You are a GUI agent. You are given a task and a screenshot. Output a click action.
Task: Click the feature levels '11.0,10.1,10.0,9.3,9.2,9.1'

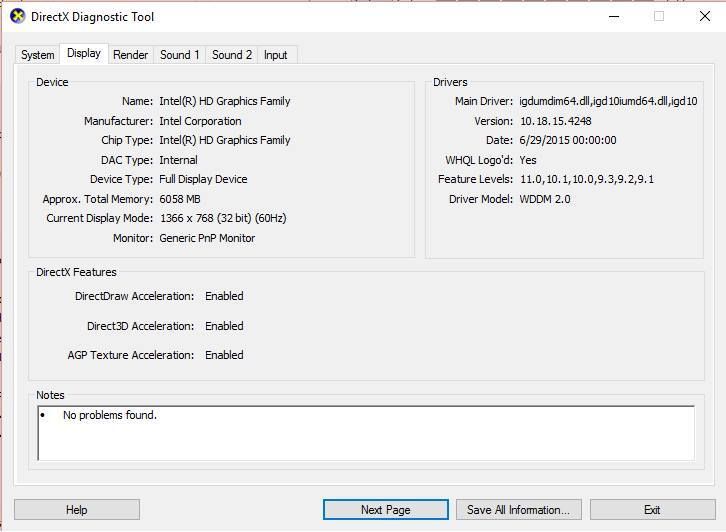coord(587,179)
